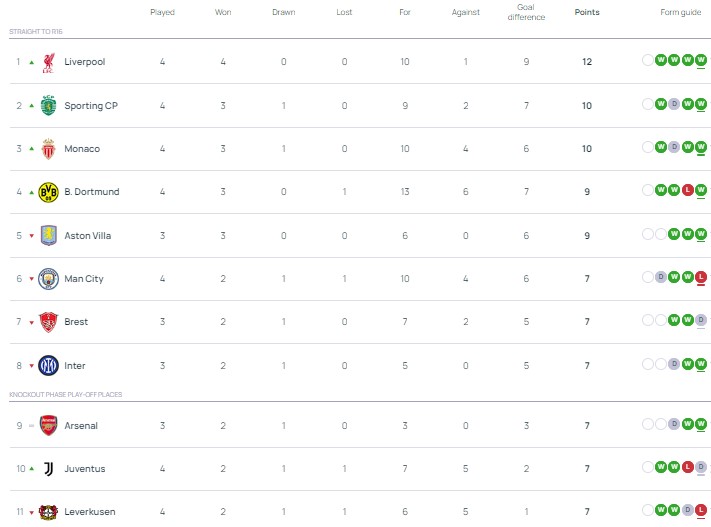Open the Arsenal team name link
711x527 pixels.
point(81,426)
